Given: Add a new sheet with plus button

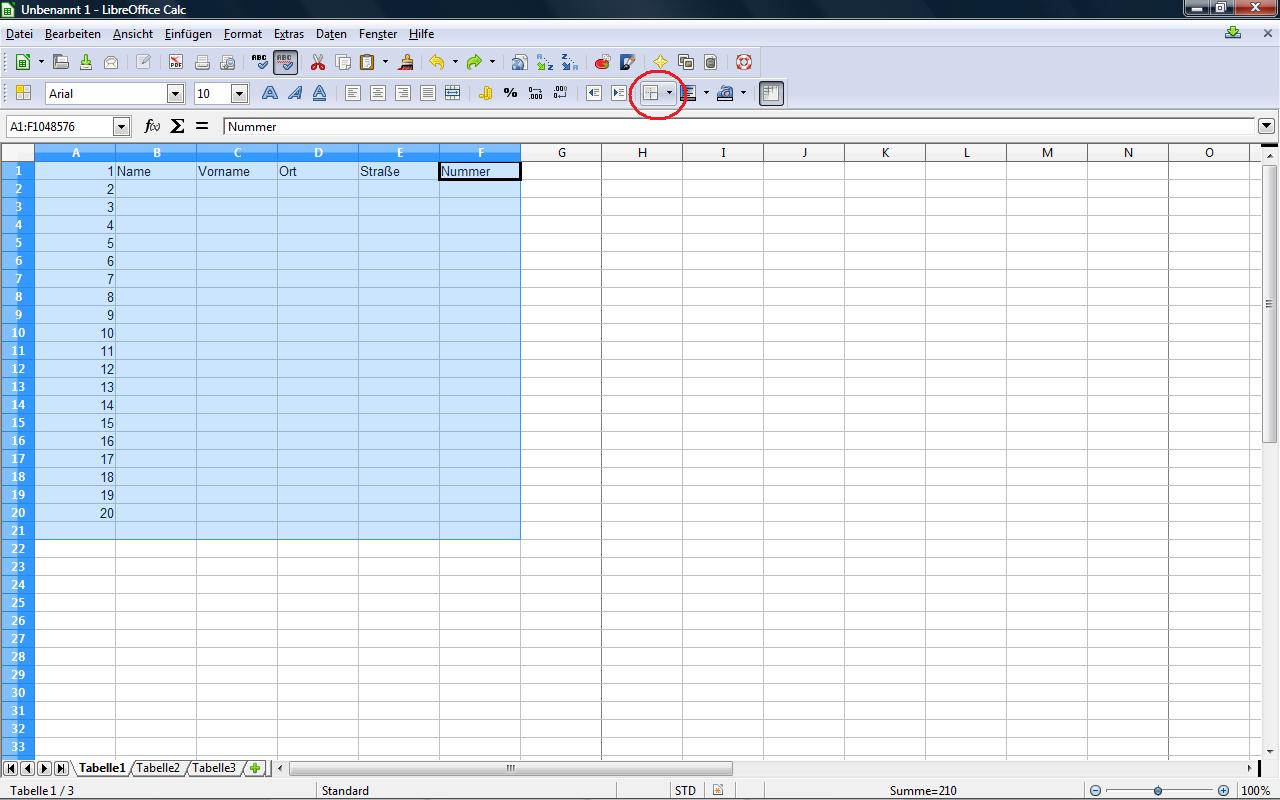Looking at the screenshot, I should point(256,768).
